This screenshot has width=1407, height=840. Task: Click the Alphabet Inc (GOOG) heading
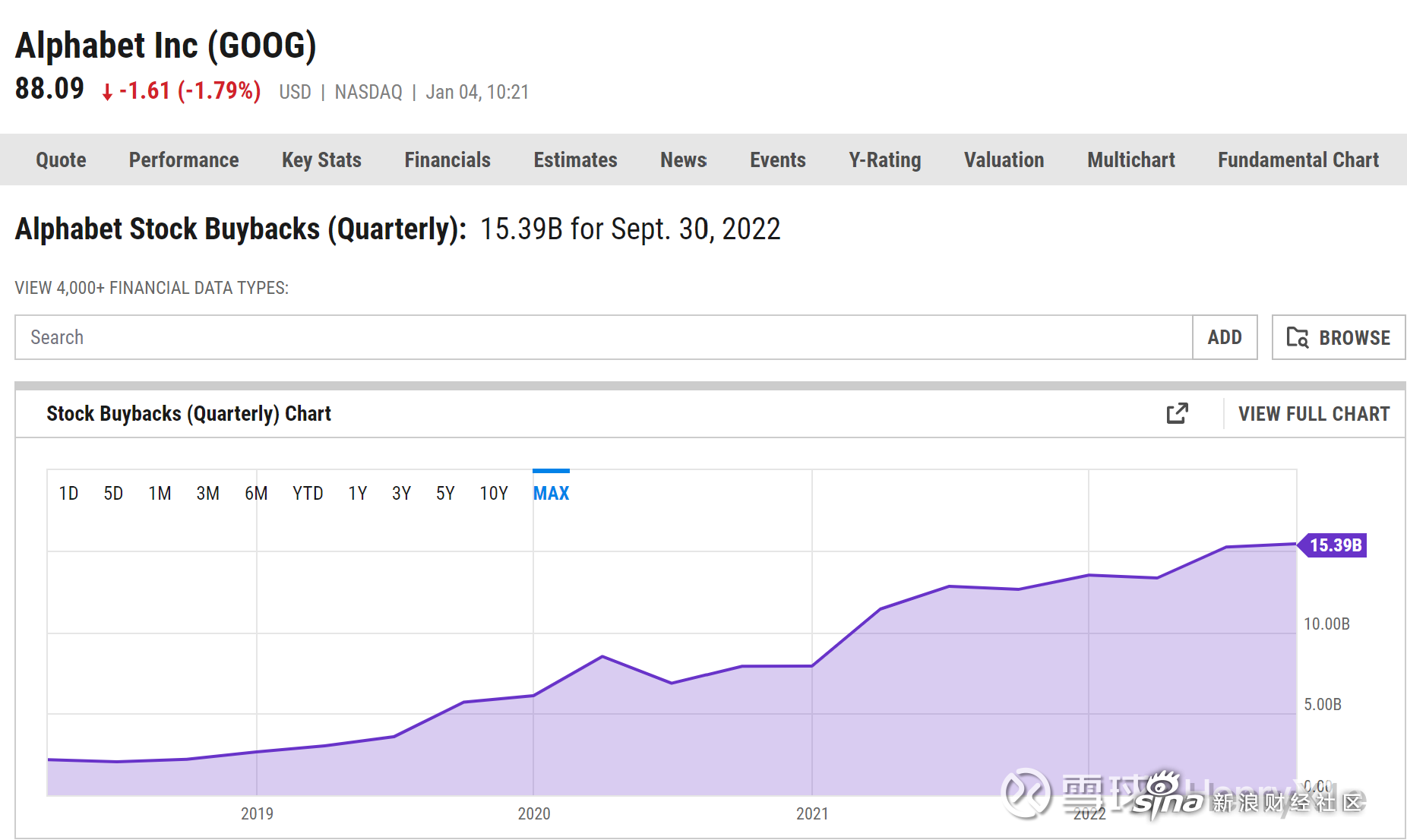(x=166, y=46)
